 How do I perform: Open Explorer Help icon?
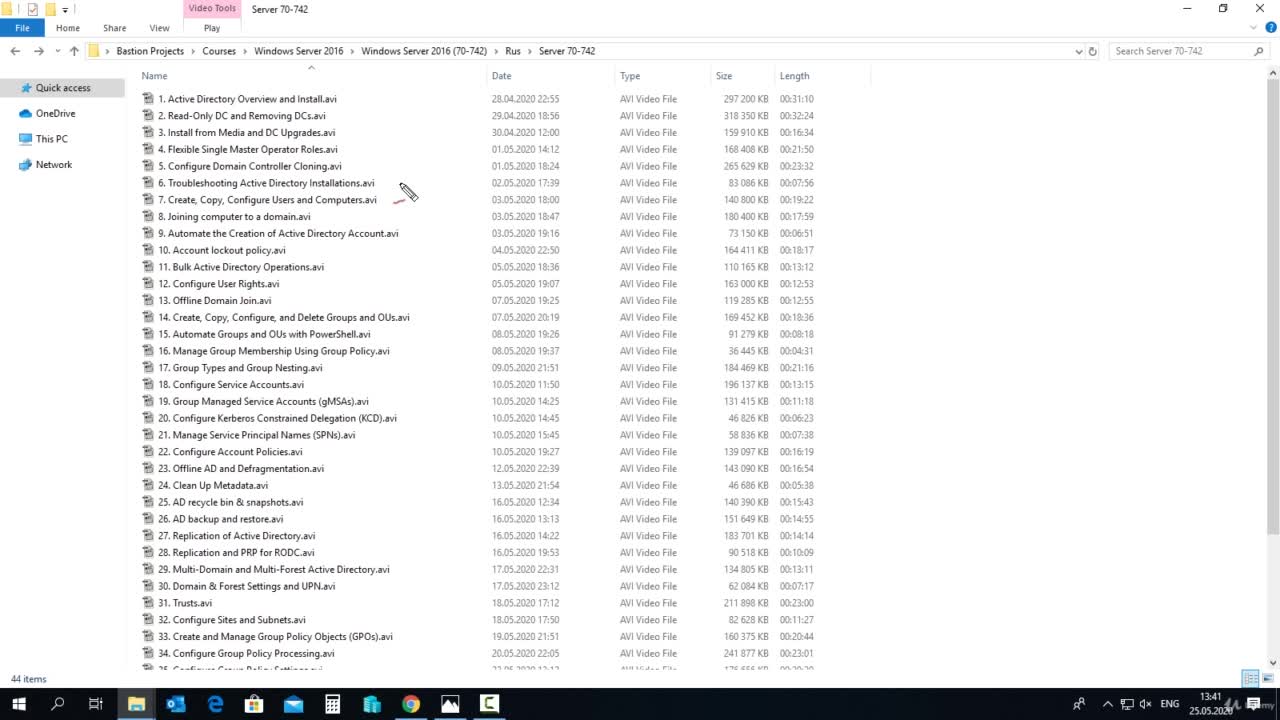click(x=1271, y=28)
